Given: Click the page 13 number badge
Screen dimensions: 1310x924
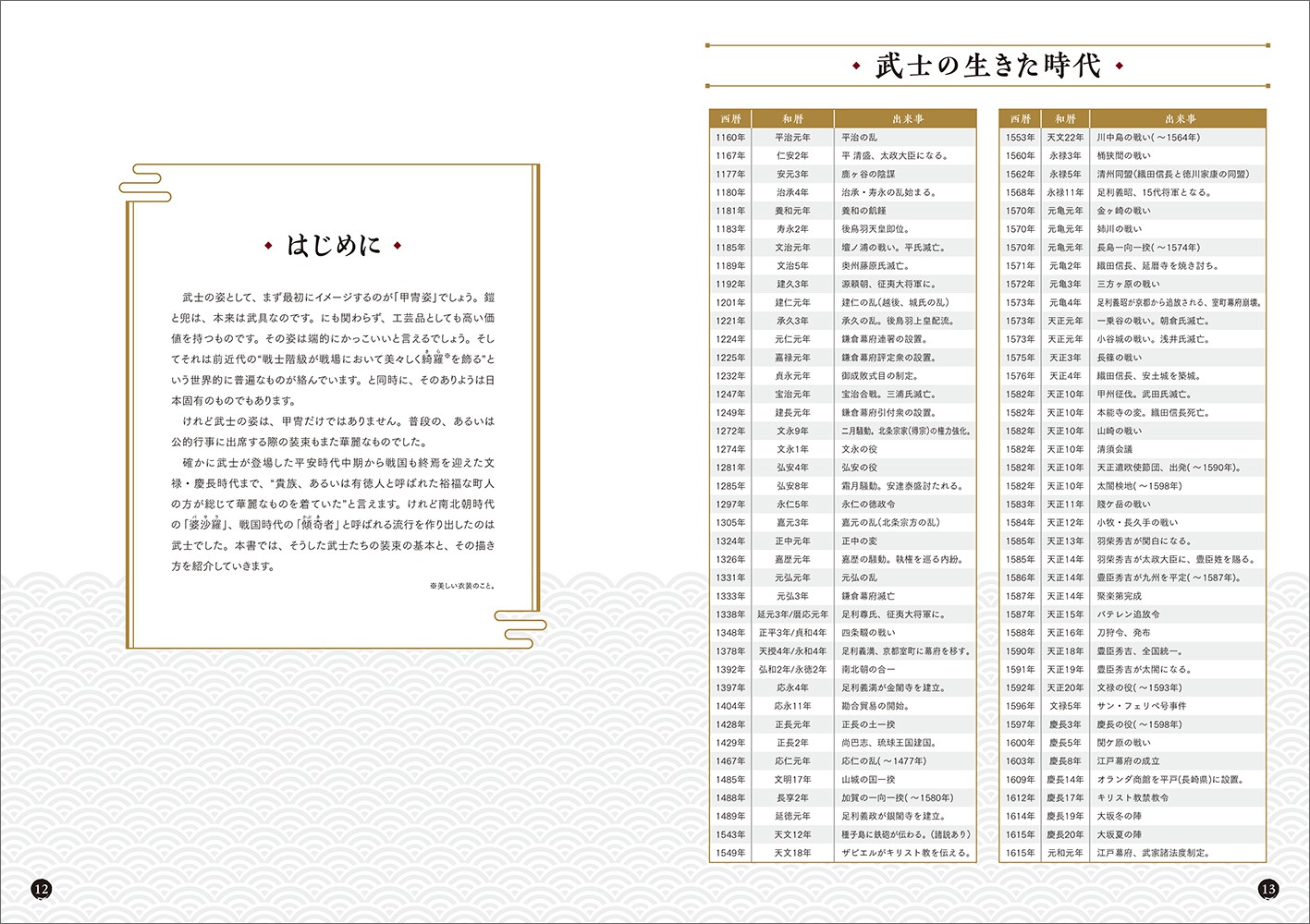Looking at the screenshot, I should (x=1267, y=889).
